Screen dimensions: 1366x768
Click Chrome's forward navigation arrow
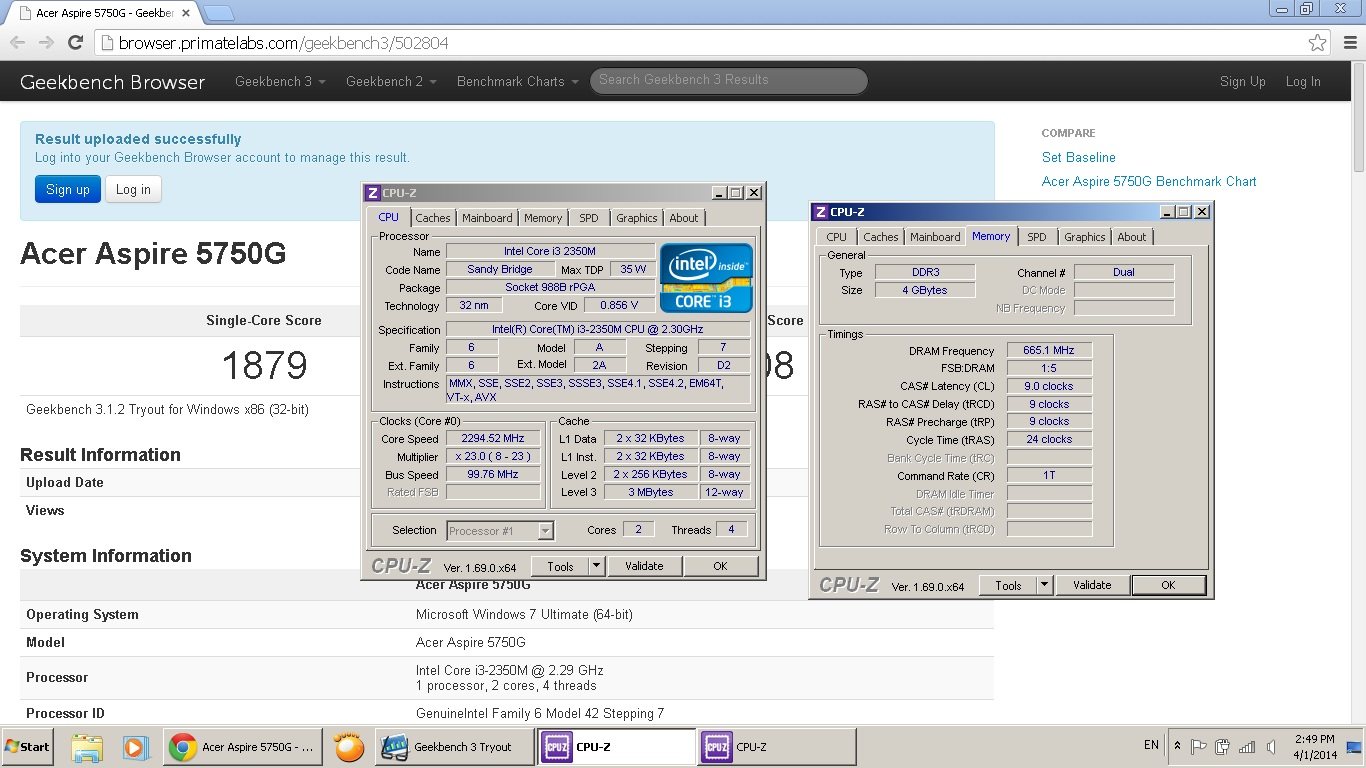(x=46, y=43)
